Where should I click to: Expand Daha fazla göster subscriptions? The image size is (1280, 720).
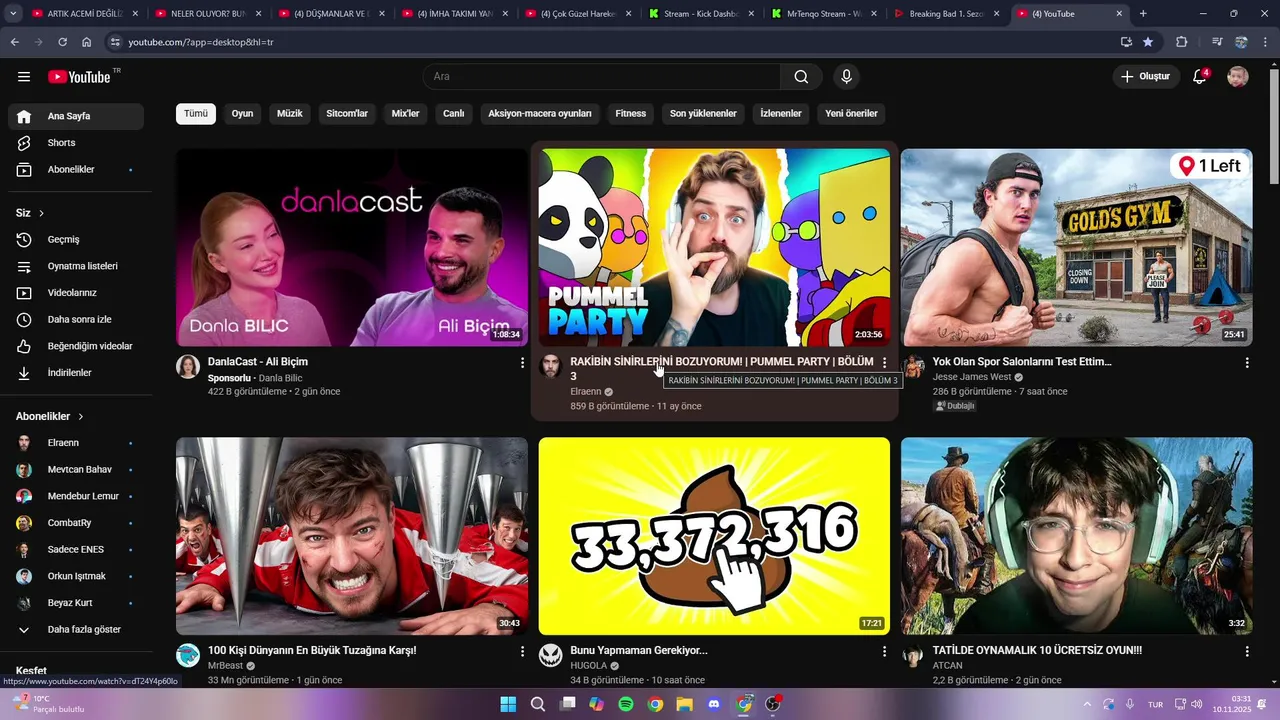click(x=76, y=629)
